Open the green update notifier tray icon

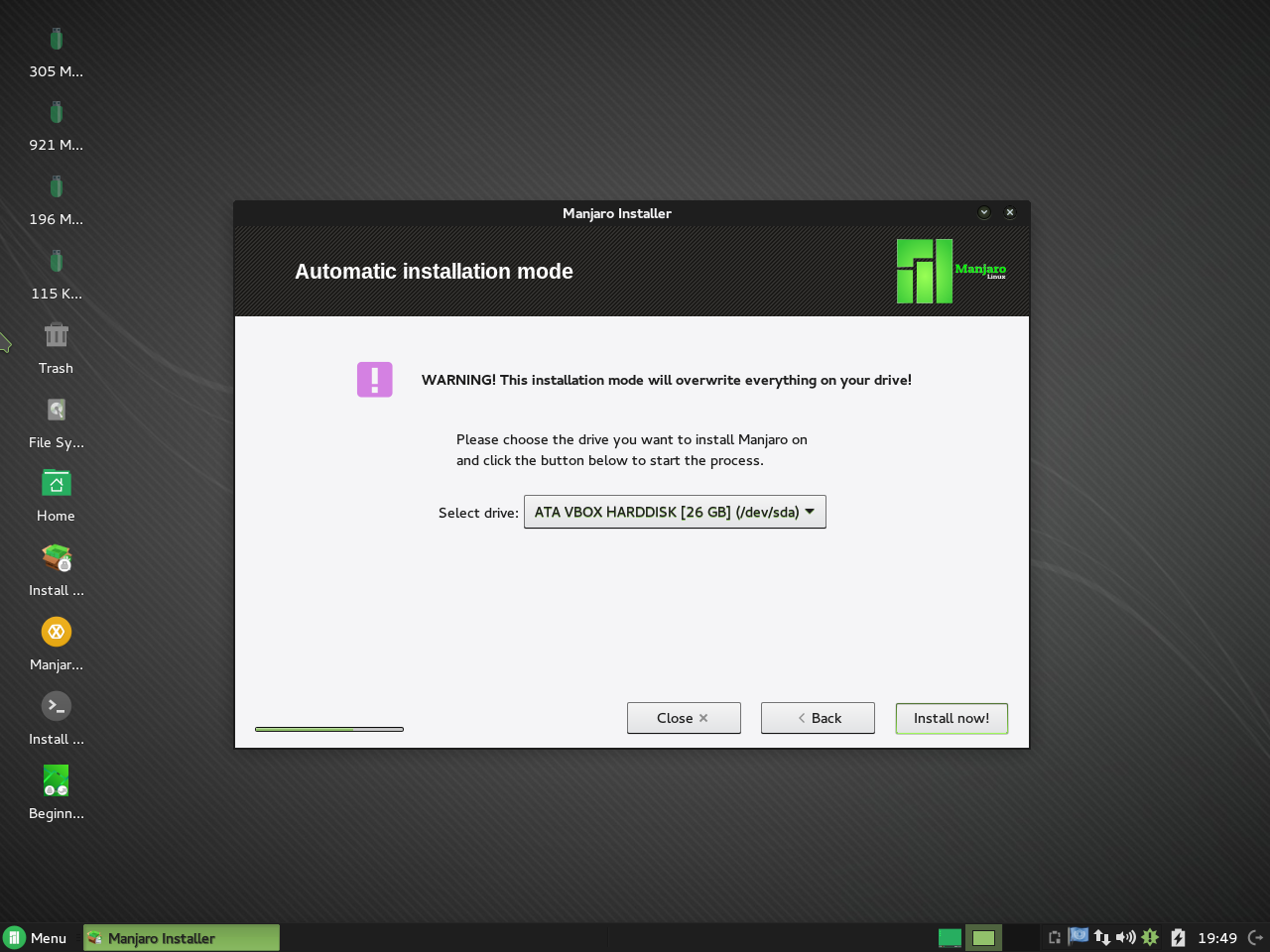coord(1150,937)
